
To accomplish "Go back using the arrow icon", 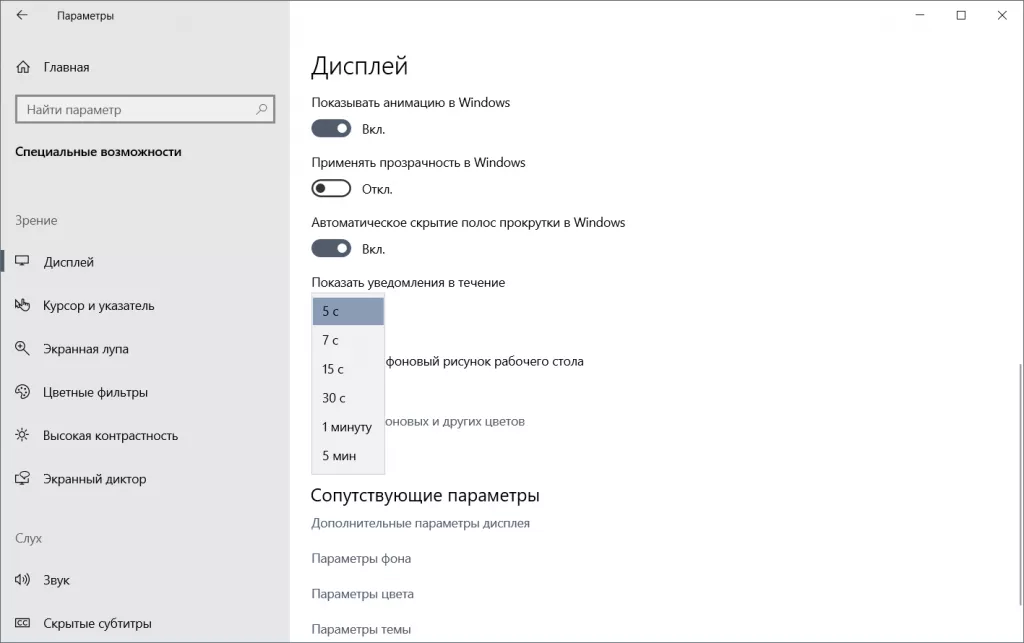I will (x=22, y=15).
